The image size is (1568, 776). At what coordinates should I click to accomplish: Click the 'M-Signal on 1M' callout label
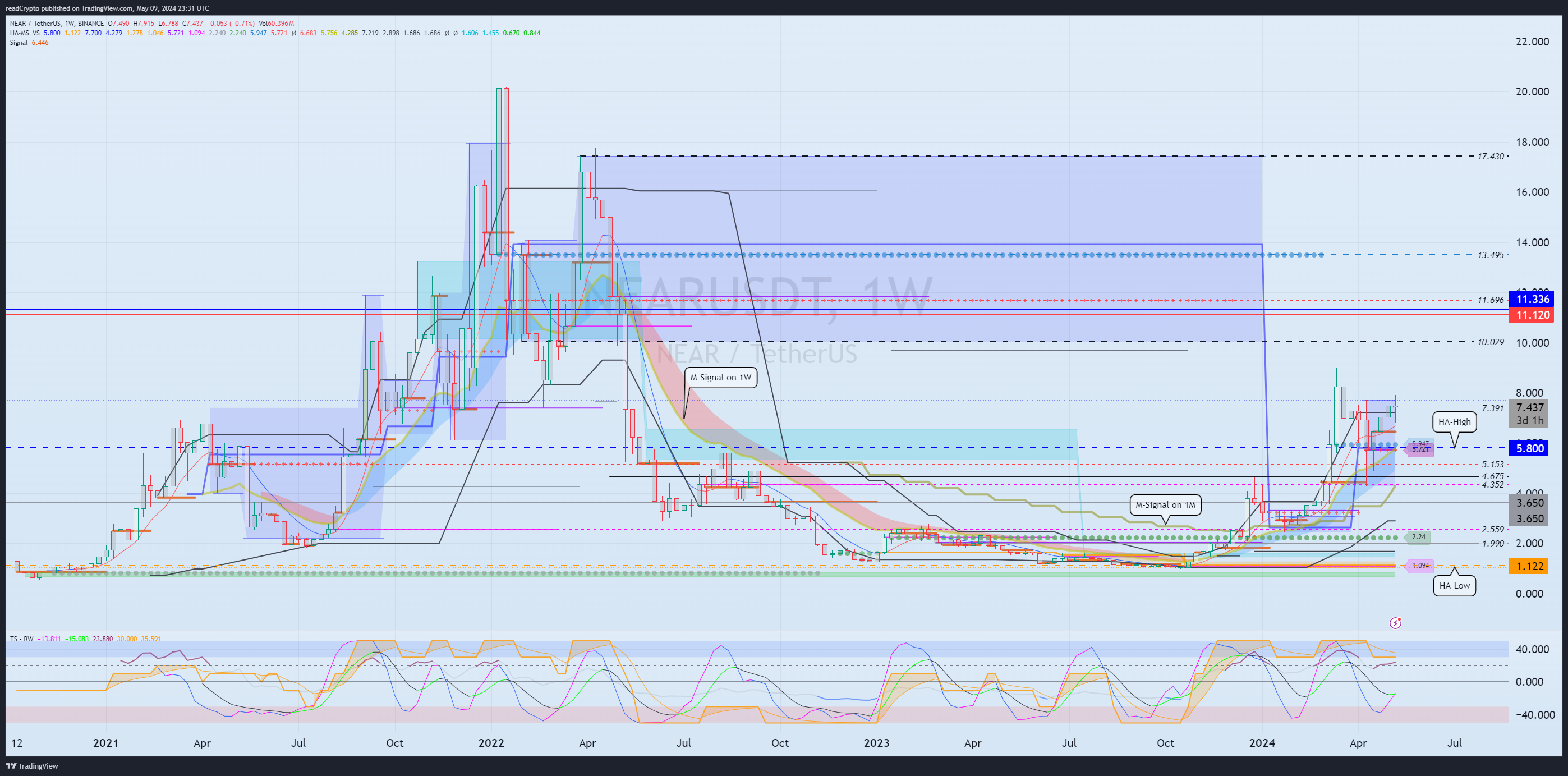tap(1165, 504)
